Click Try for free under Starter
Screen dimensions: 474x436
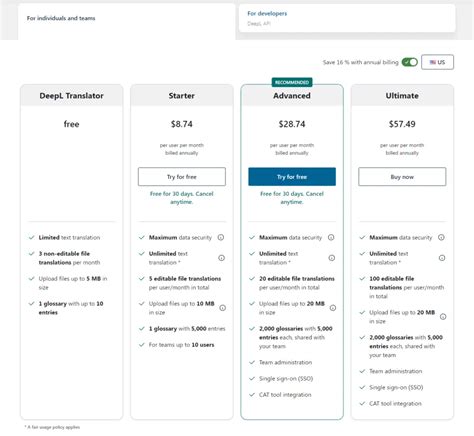pyautogui.click(x=182, y=177)
